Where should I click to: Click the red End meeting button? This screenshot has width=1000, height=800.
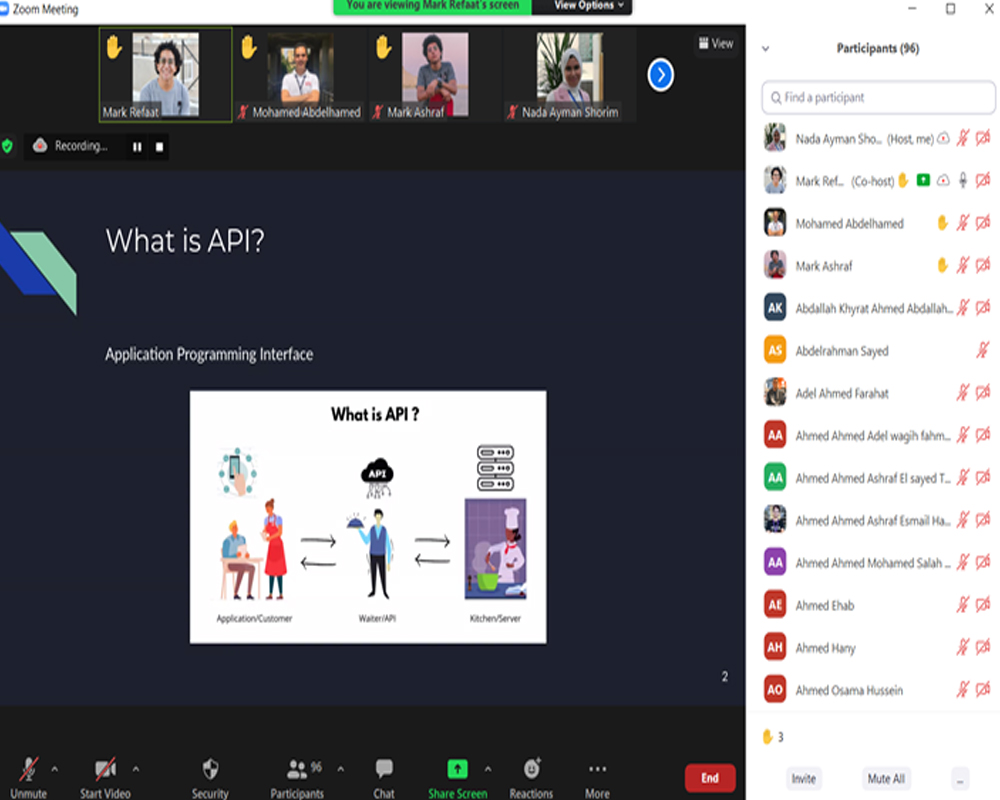click(x=709, y=777)
